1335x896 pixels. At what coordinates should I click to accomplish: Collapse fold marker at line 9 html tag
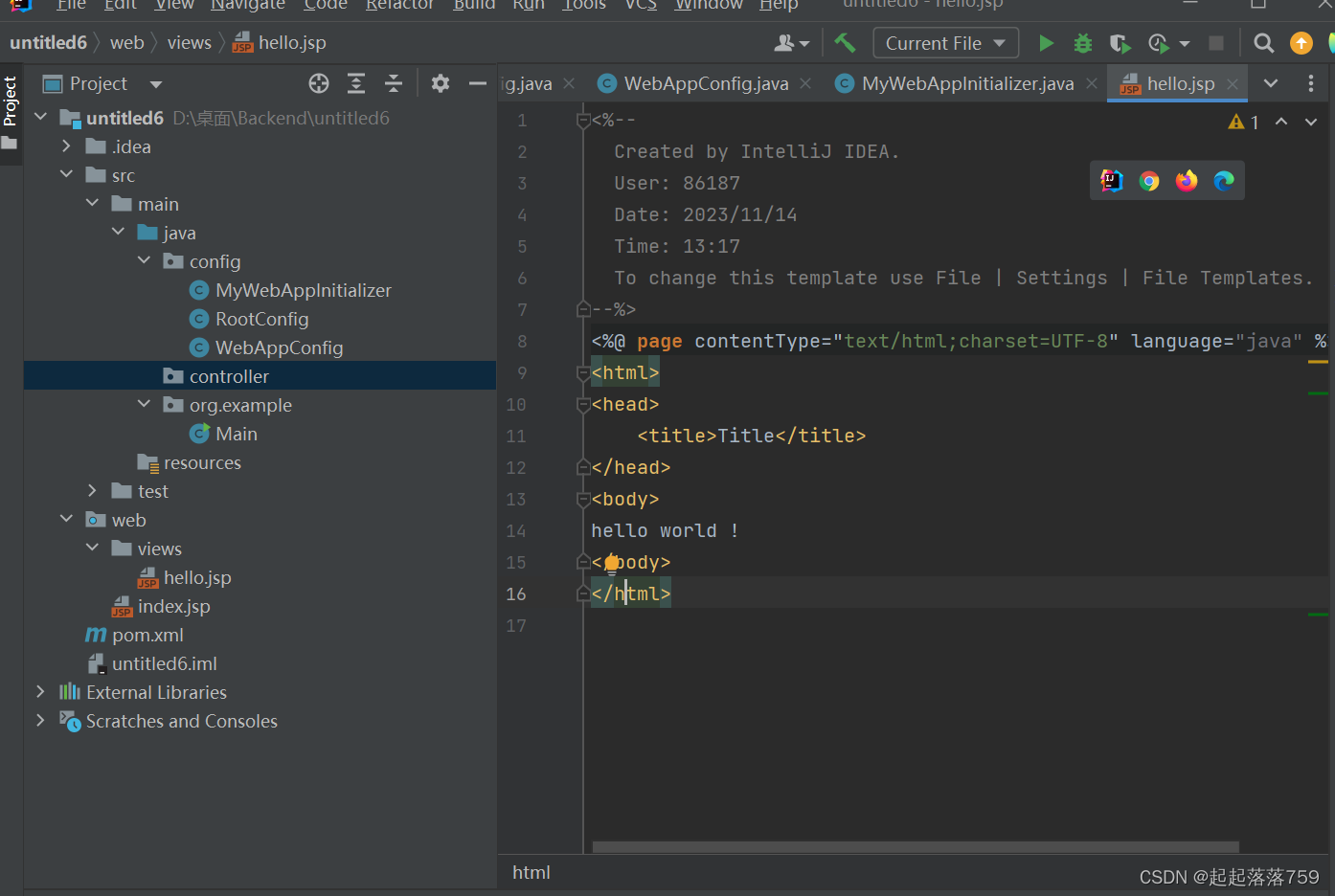click(x=583, y=372)
